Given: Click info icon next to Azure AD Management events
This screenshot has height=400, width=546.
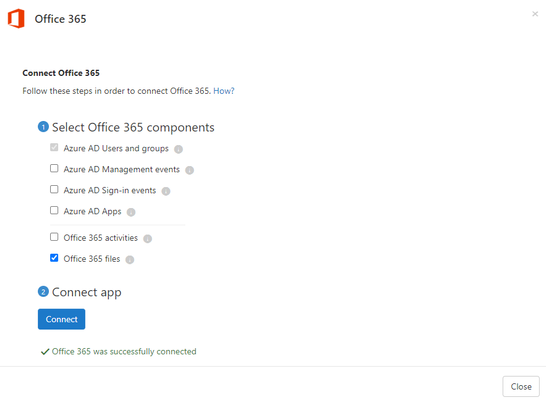Looking at the screenshot, I should pyautogui.click(x=189, y=170).
